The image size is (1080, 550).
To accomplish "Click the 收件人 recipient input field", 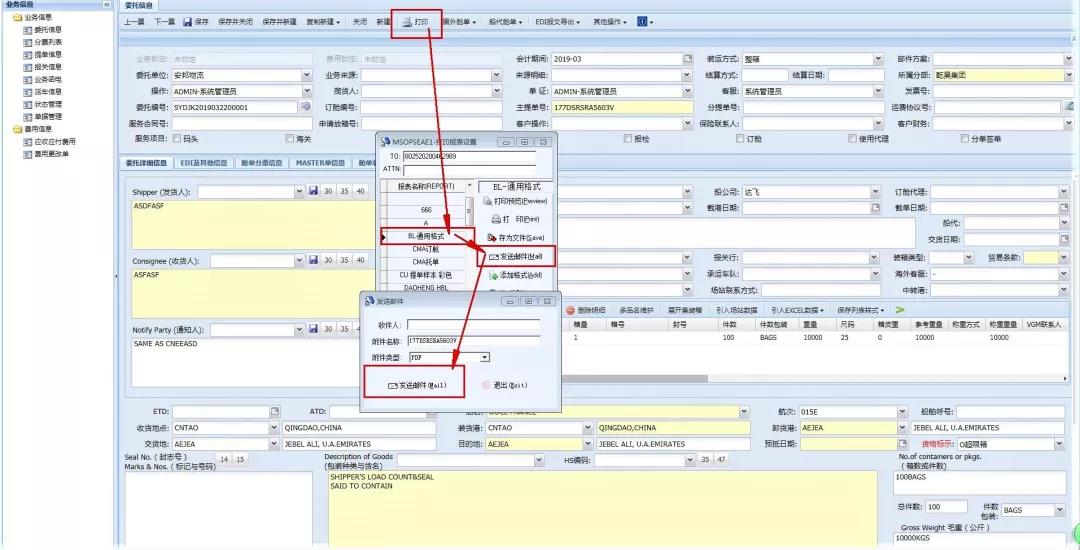I will (x=473, y=325).
